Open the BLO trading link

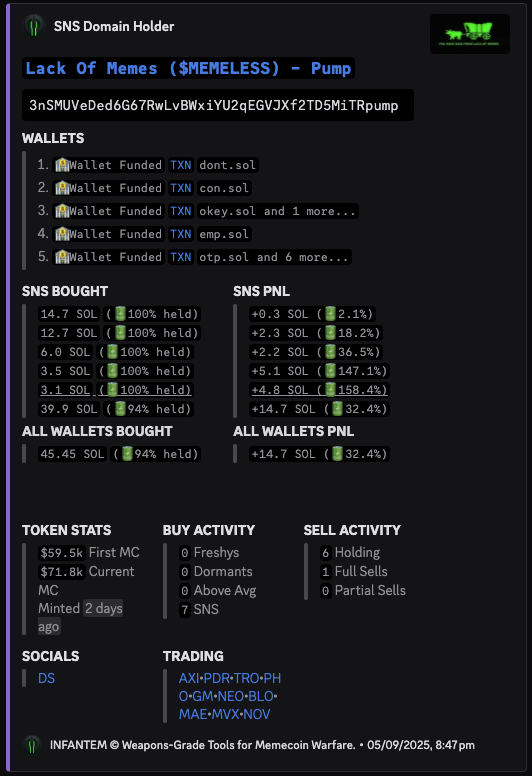pyautogui.click(x=261, y=696)
